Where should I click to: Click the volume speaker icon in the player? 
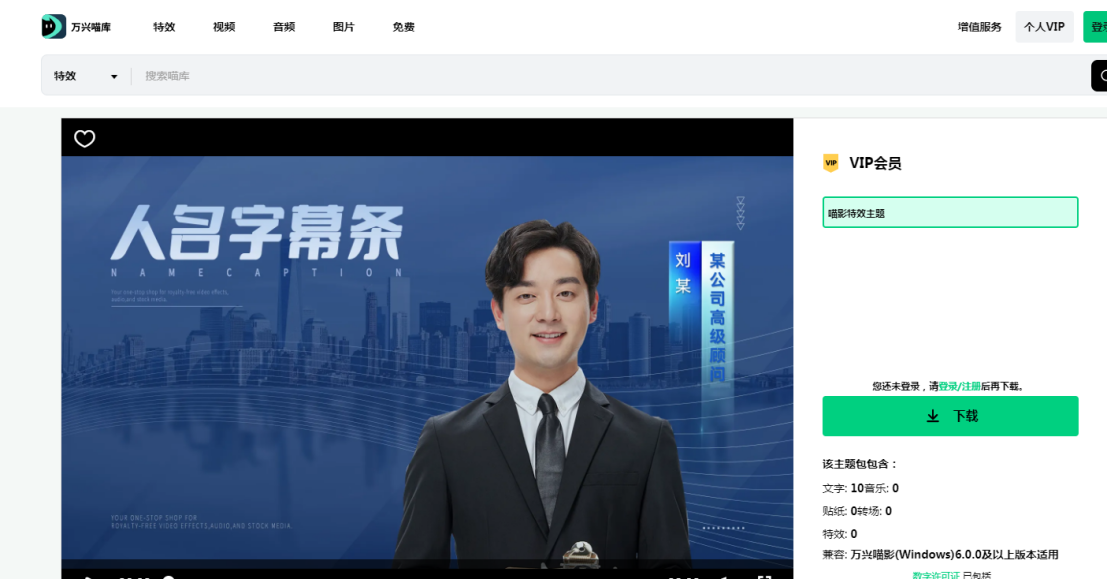(724, 576)
